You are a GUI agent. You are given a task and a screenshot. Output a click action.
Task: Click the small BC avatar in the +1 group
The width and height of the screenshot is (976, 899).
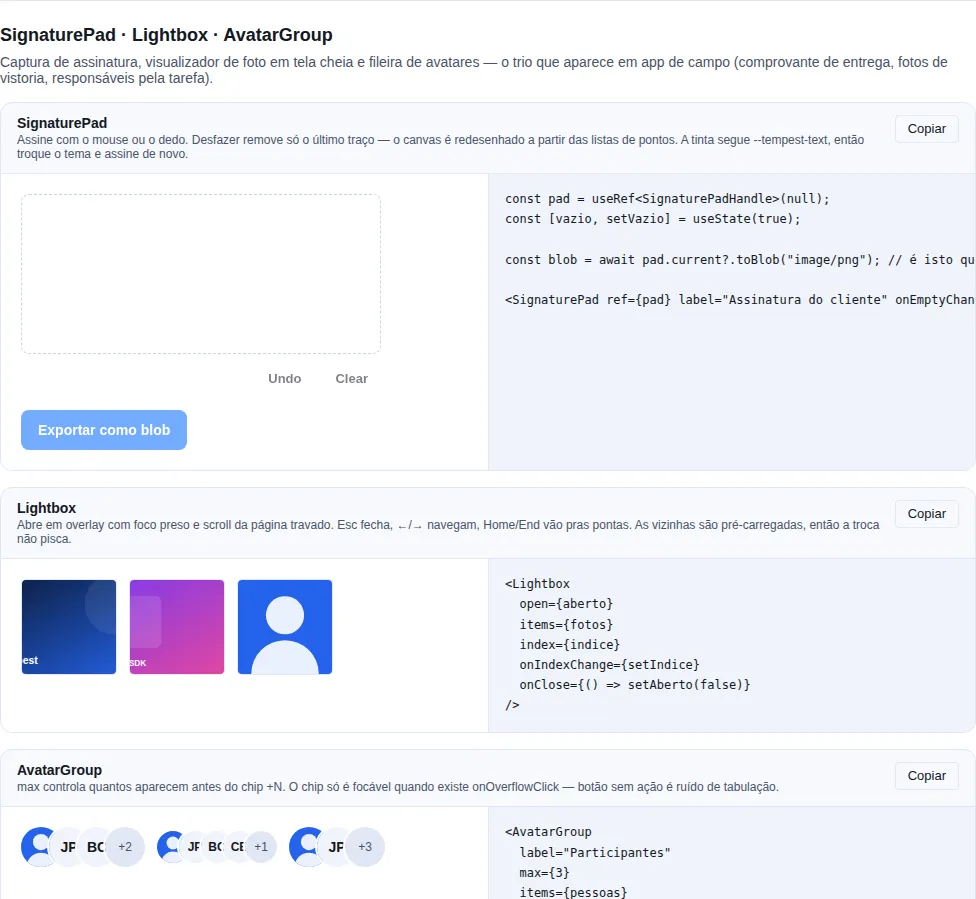215,847
